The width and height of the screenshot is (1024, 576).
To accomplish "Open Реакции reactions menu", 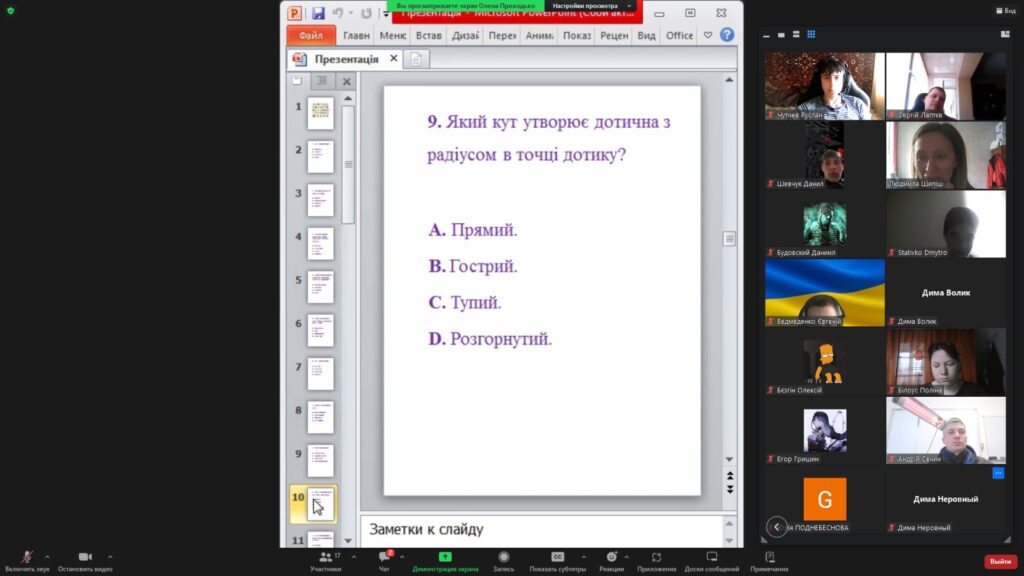I will point(611,560).
